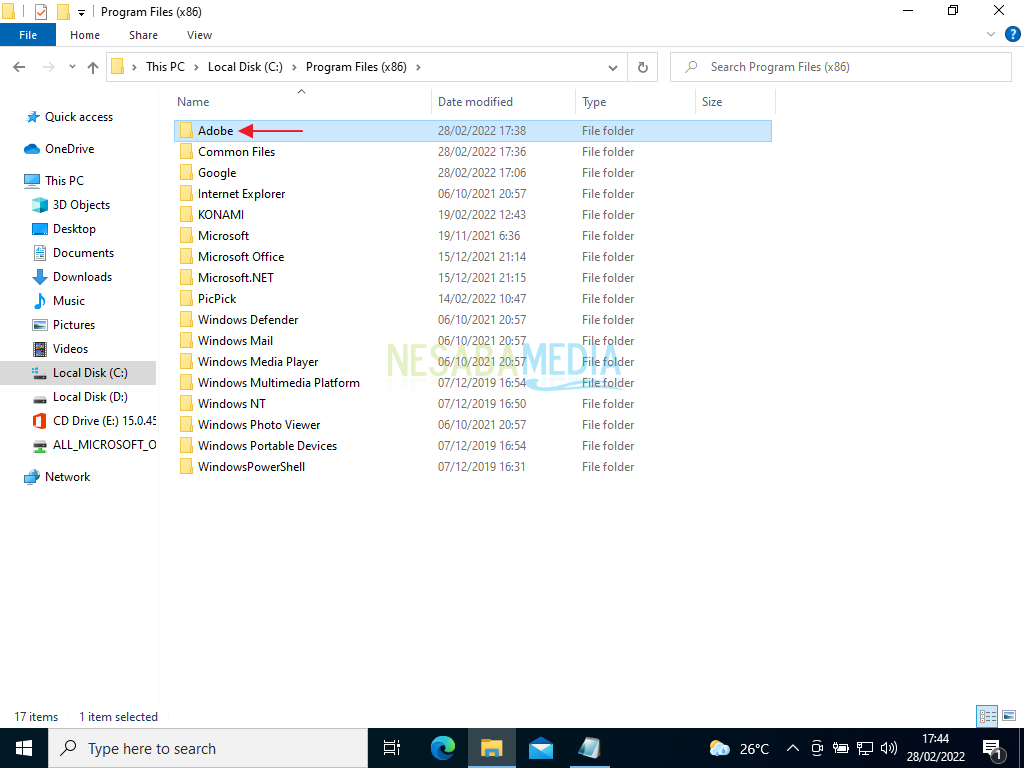Click the Properties icon in the quick access toolbar
The image size is (1024, 768).
coord(40,11)
